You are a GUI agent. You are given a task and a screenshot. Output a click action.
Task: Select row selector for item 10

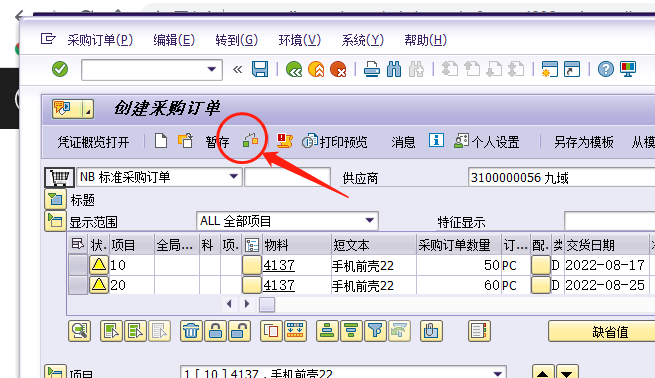(78, 265)
